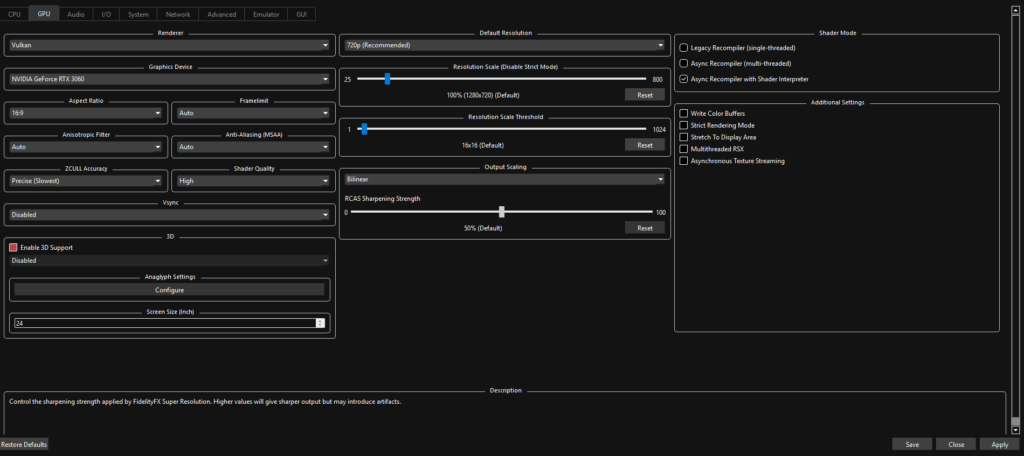Open the Output Scaling Bilinear dropdown

tap(505, 178)
